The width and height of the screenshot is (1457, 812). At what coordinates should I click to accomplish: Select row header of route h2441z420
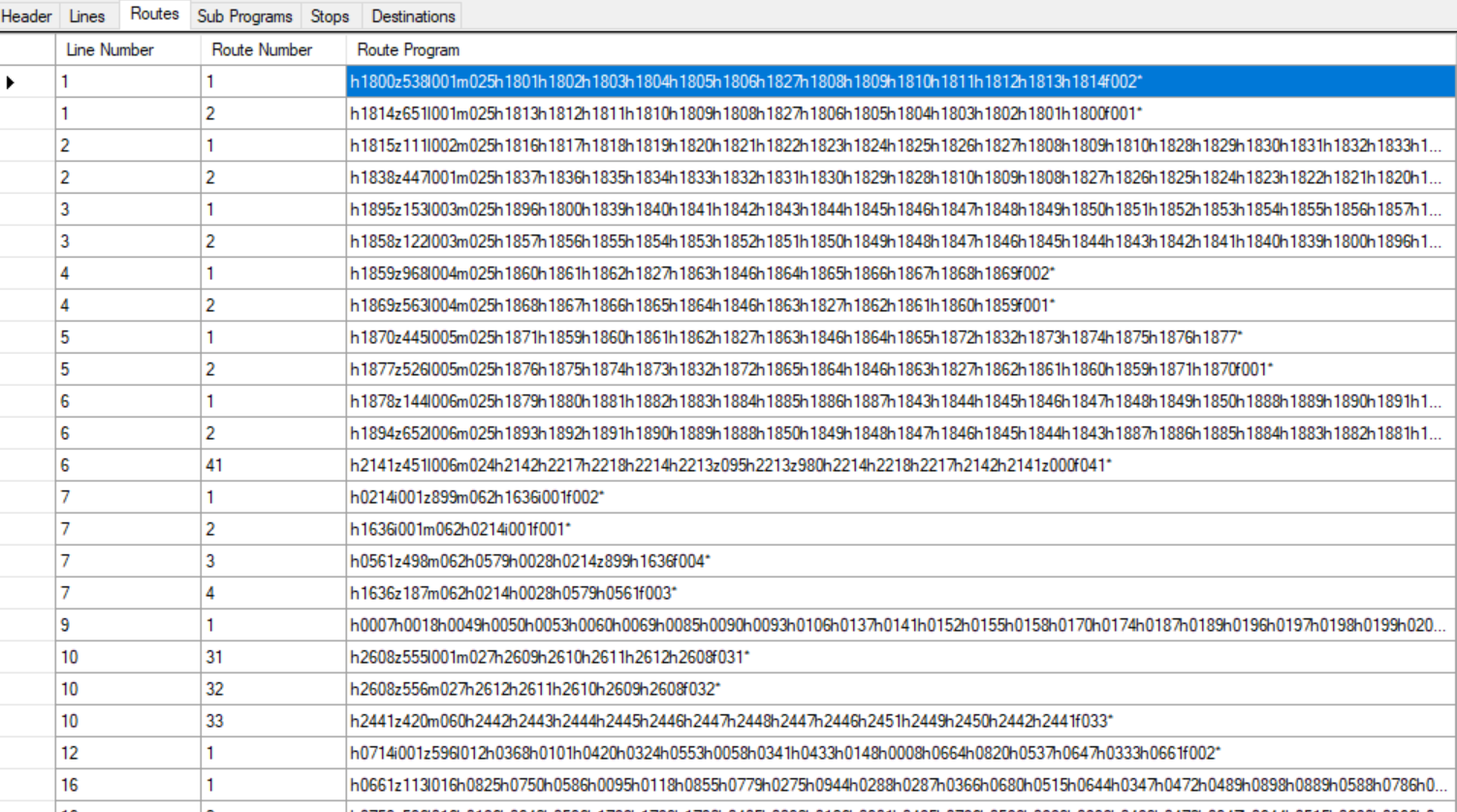(x=27, y=721)
